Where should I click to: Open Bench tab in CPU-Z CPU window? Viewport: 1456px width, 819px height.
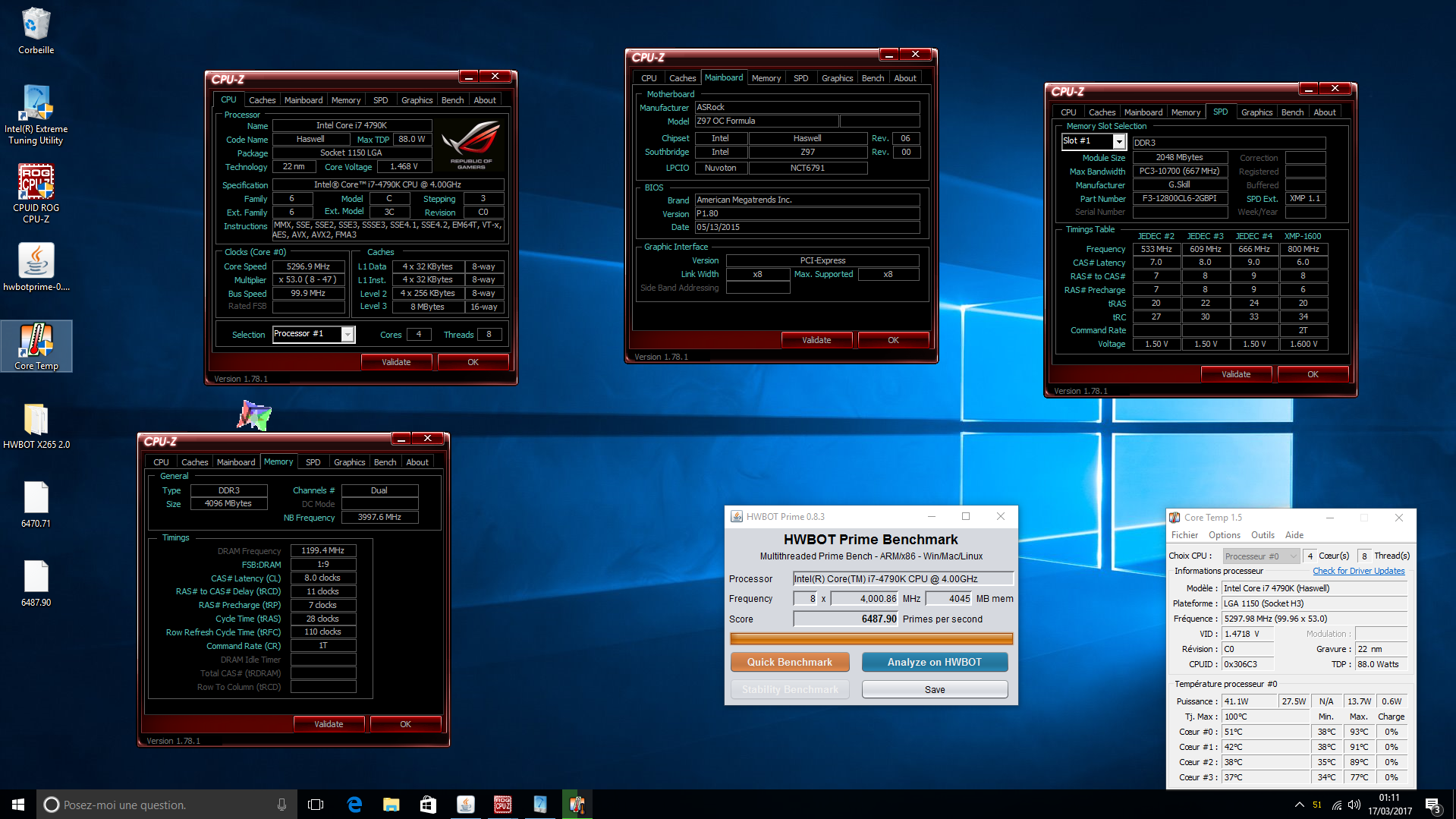click(x=452, y=100)
